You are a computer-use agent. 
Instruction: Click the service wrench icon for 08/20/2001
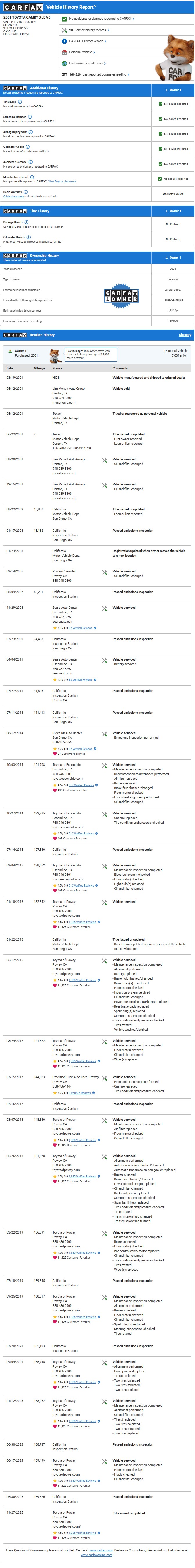tap(105, 461)
